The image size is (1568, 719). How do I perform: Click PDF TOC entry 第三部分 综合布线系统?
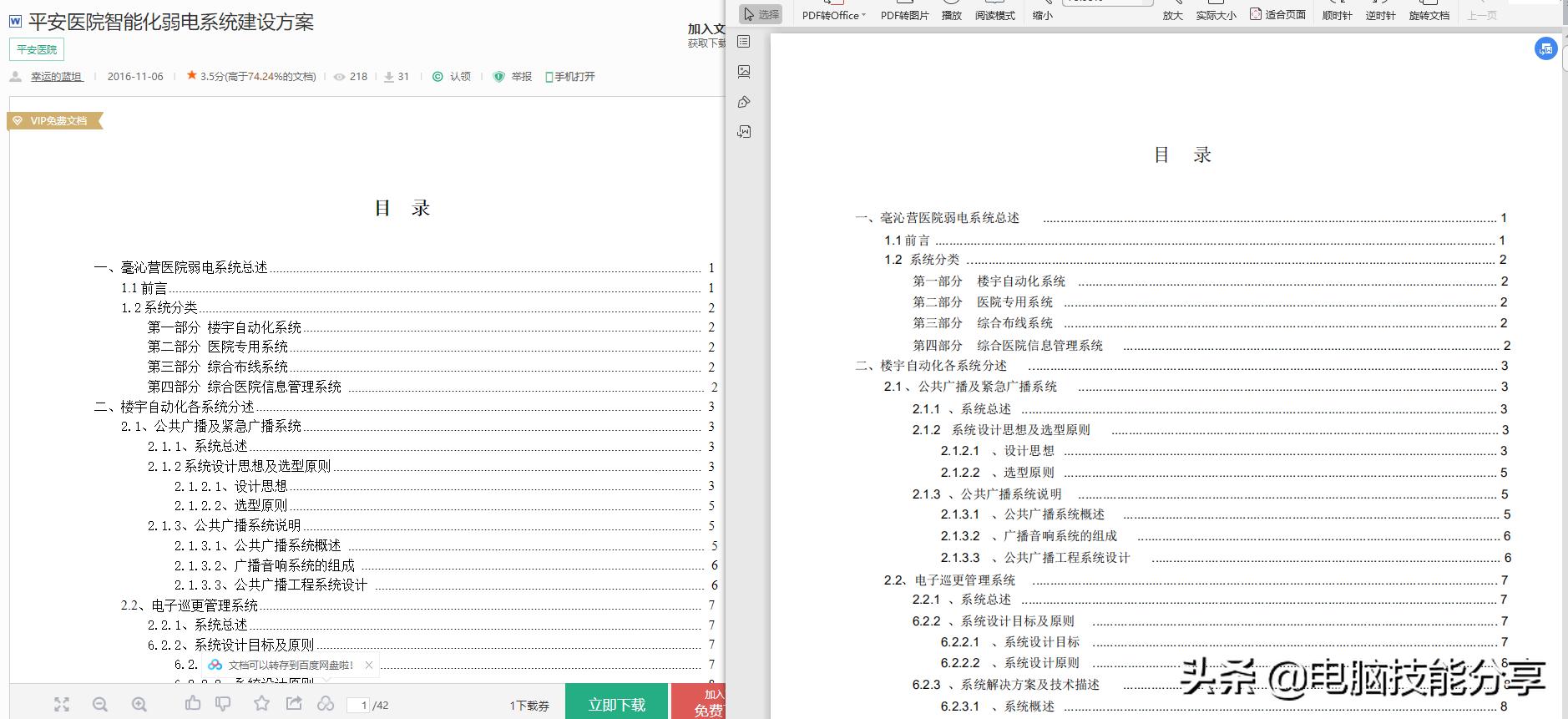983,323
